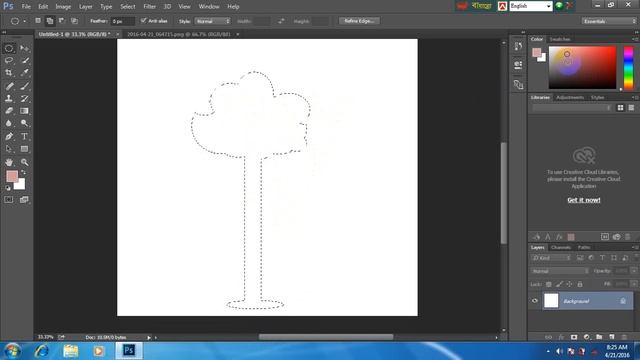Click the foreground color swatch in toolbar
Viewport: 640px width, 360px height.
11,176
